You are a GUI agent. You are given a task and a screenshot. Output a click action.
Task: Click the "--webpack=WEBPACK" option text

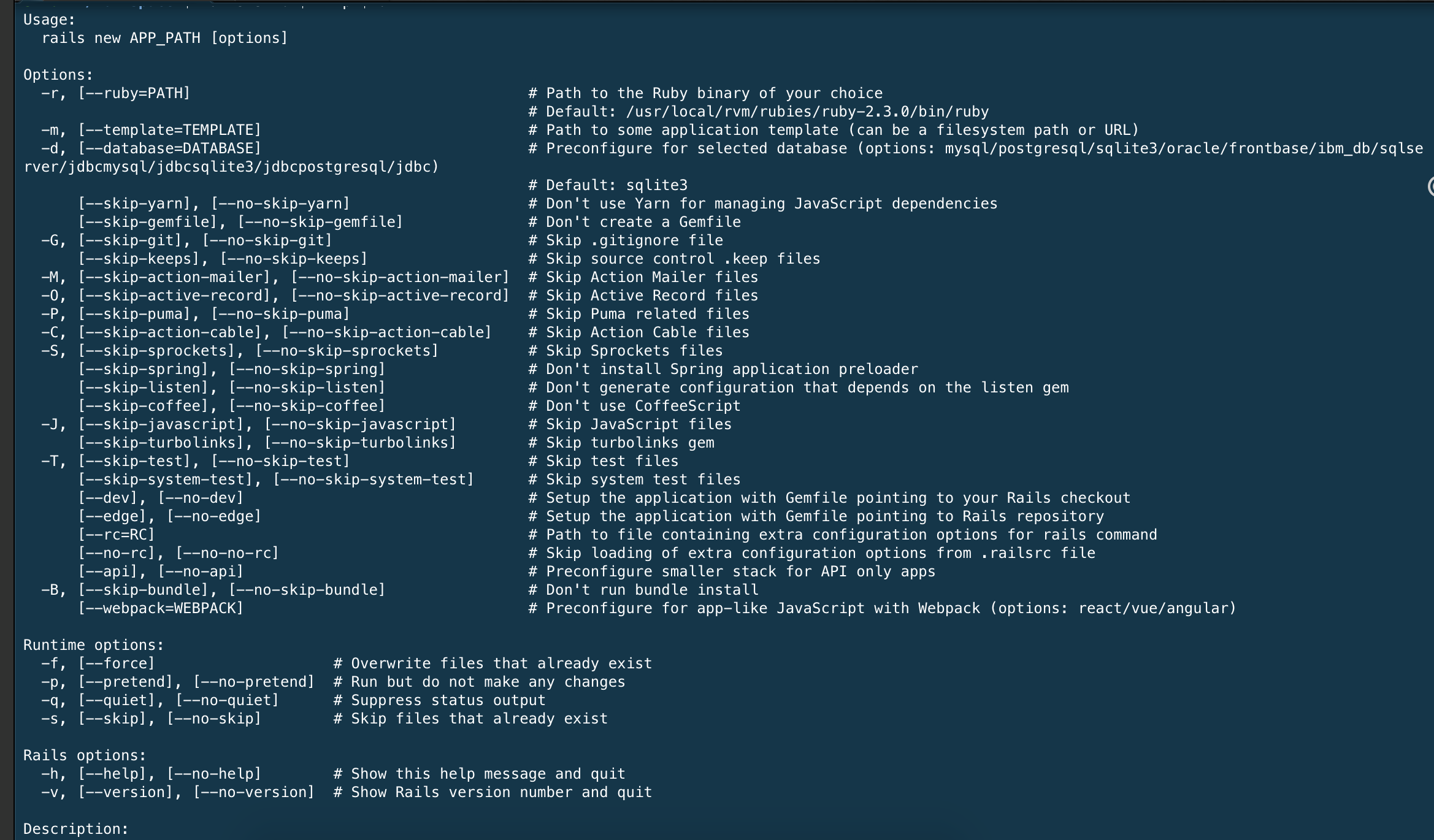coord(161,608)
